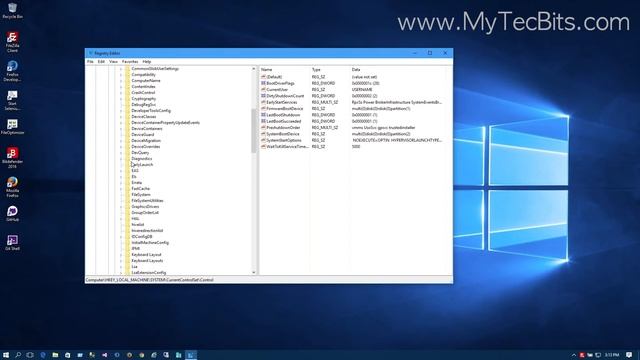Select the DeviceMigration key
640x360 pixels.
pos(146,141)
